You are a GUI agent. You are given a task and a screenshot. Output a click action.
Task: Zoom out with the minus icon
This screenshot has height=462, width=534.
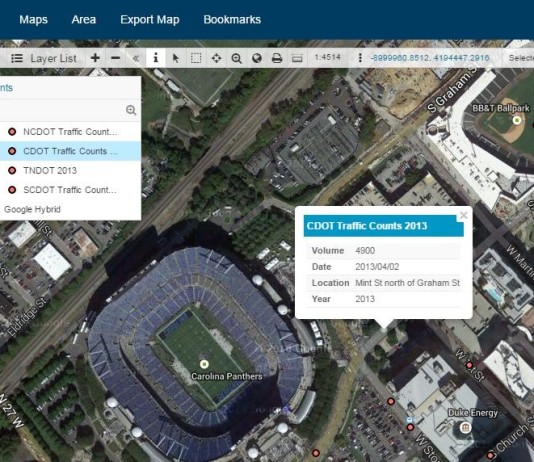(x=115, y=58)
